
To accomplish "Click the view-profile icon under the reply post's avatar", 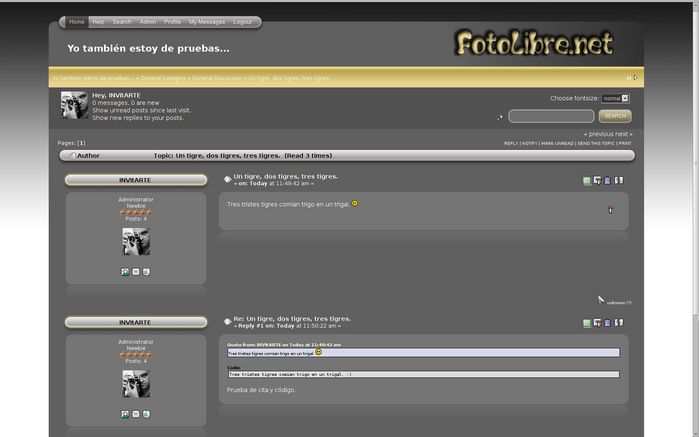I will pos(125,414).
